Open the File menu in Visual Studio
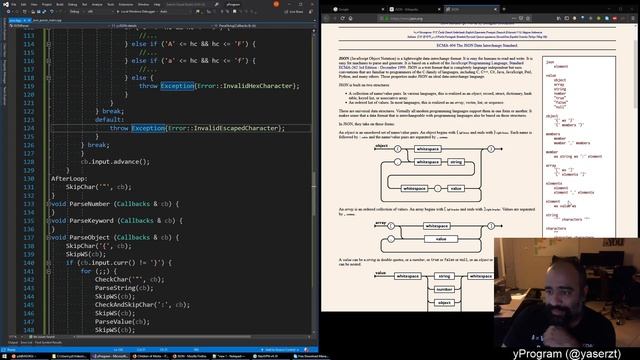The image size is (640, 360). coord(13,4)
